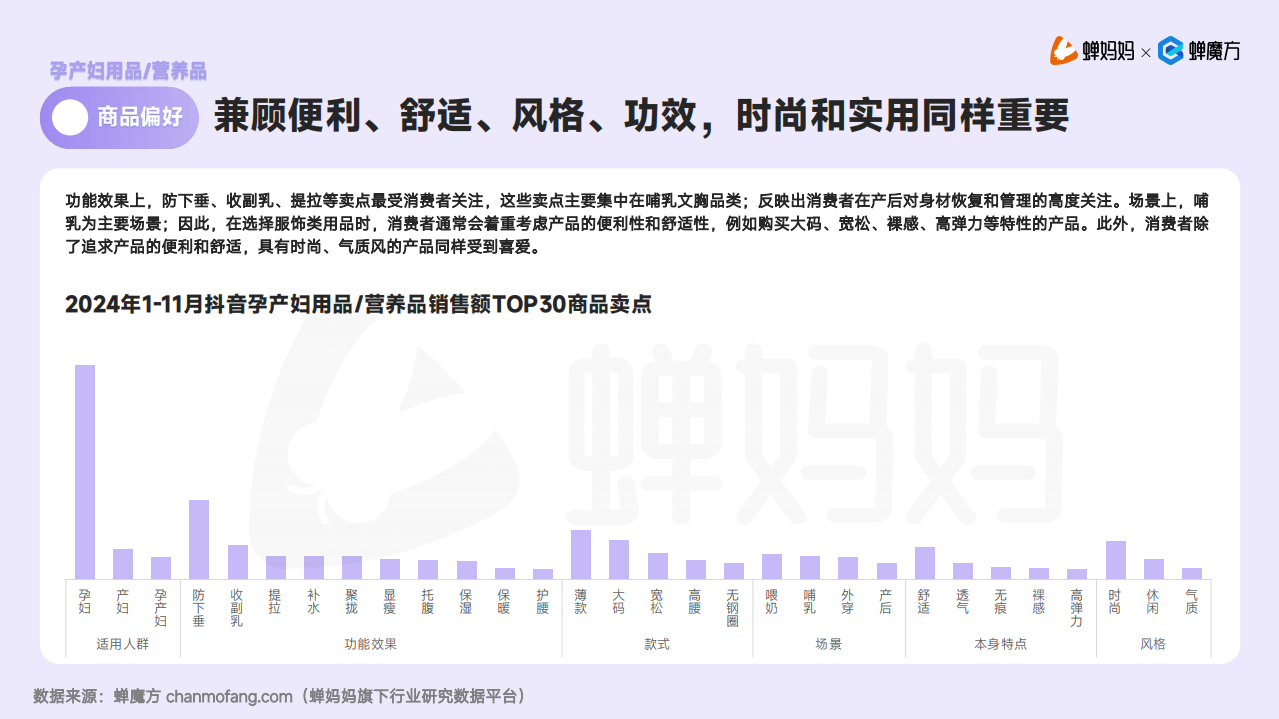Select the 本身特点 category group label
Screen dimensions: 1279x719
click(x=1000, y=644)
